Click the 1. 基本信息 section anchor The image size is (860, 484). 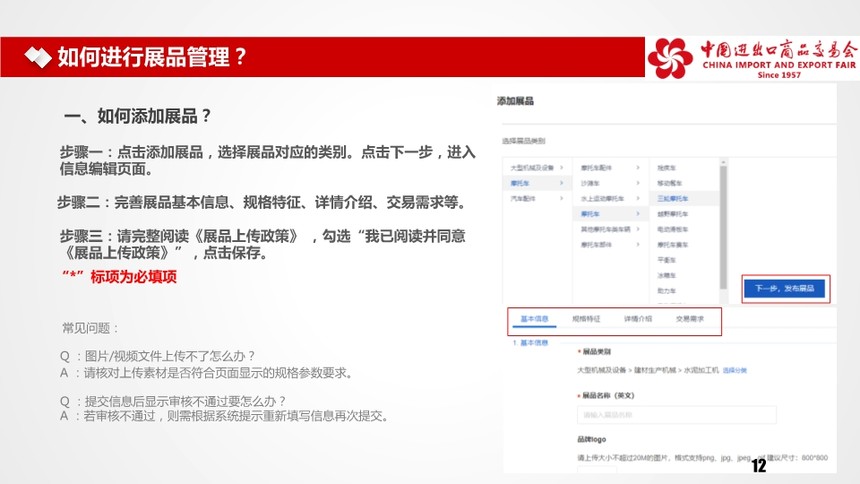point(530,343)
